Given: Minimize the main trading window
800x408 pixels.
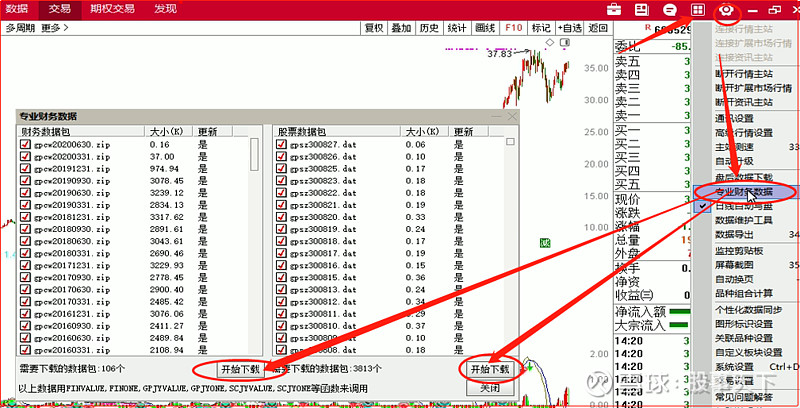Looking at the screenshot, I should [753, 10].
